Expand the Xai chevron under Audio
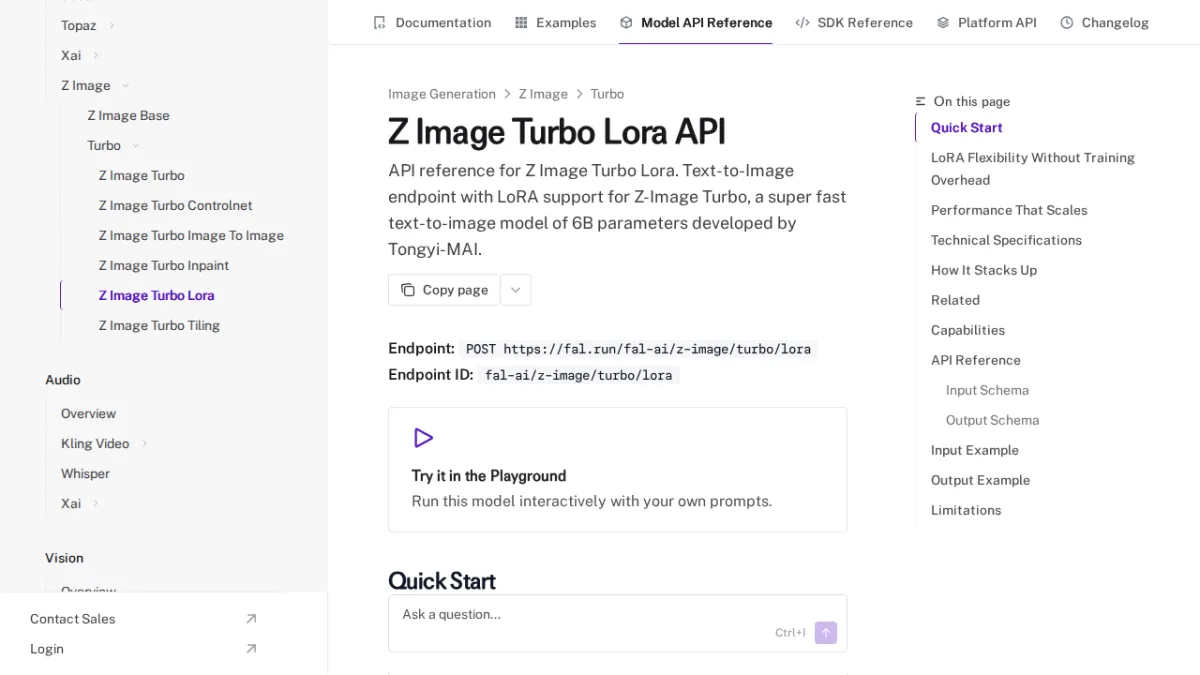Viewport: 1200px width, 675px height. click(96, 503)
